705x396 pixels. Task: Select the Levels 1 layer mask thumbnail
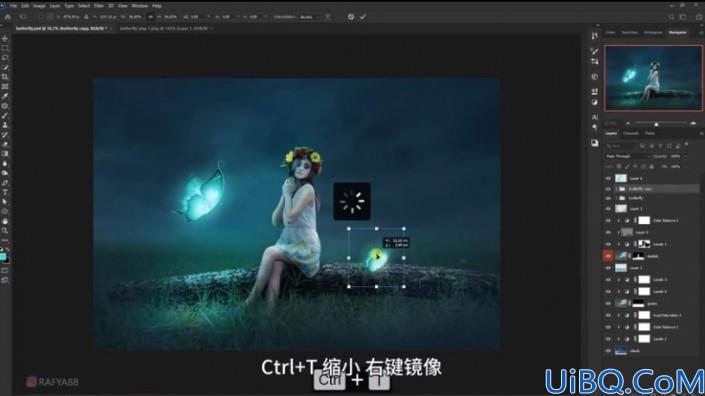click(x=644, y=244)
